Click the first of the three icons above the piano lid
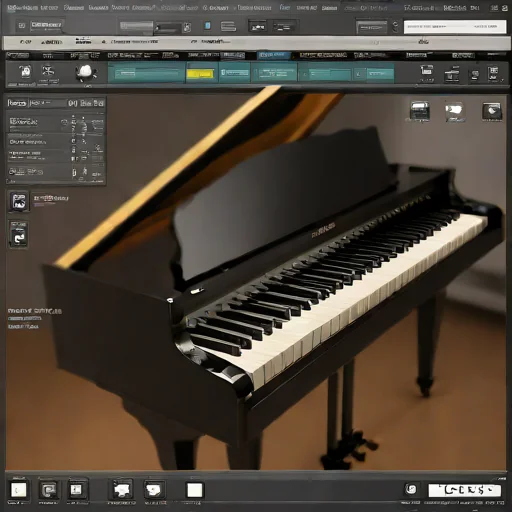This screenshot has height=512, width=512. click(x=419, y=111)
